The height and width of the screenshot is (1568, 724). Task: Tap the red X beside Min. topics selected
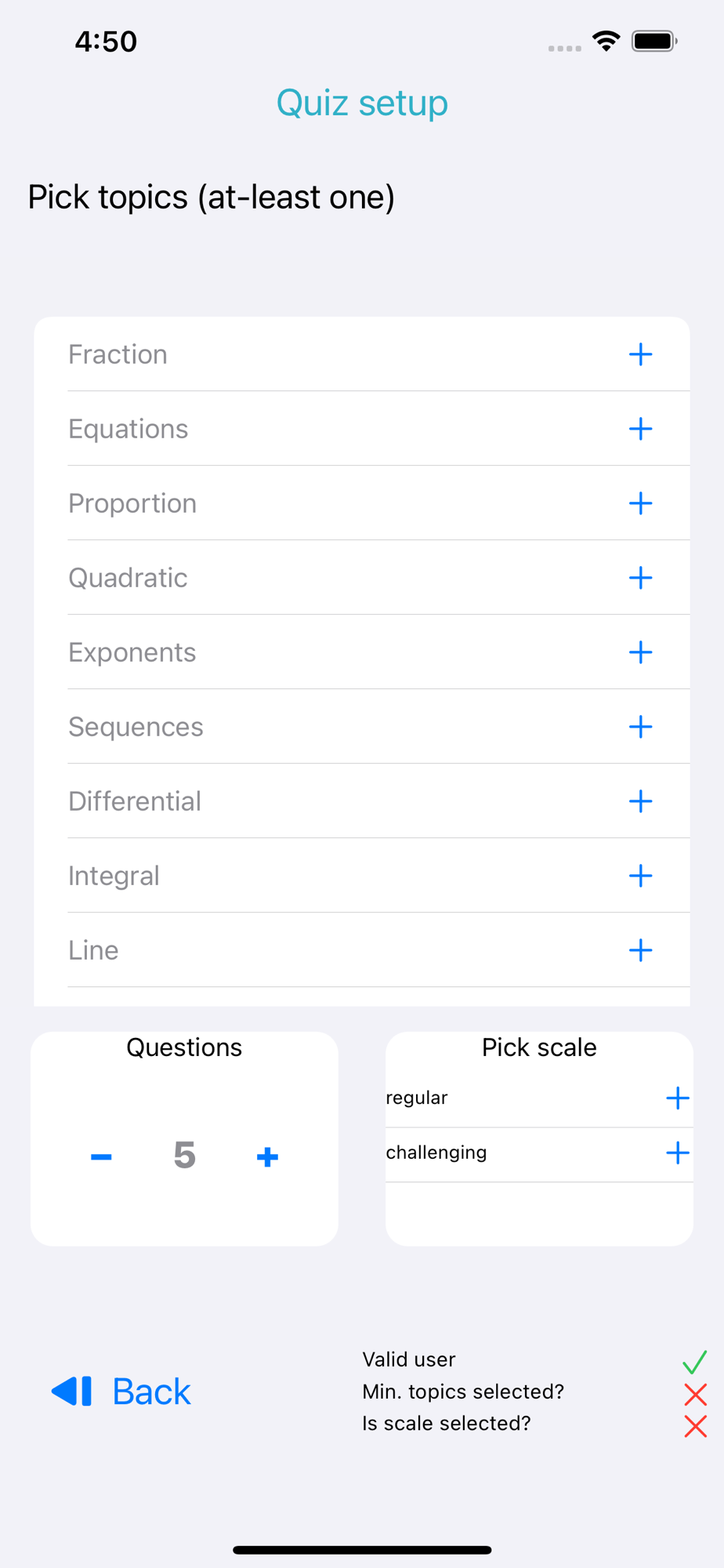[695, 1395]
